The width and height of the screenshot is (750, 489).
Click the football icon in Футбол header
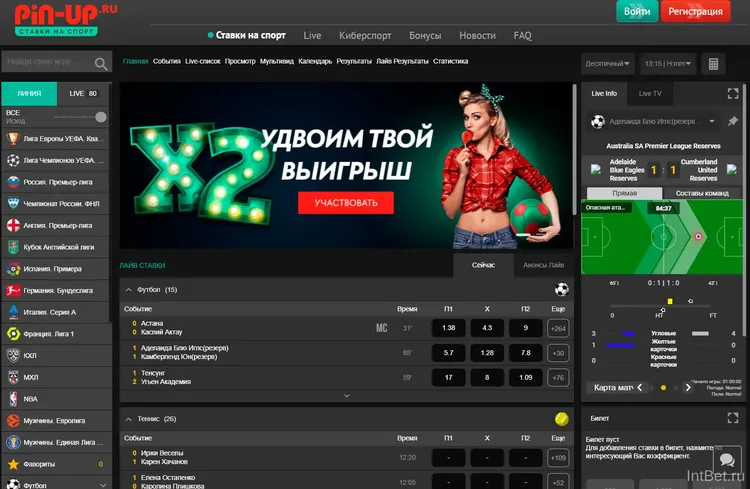point(562,289)
